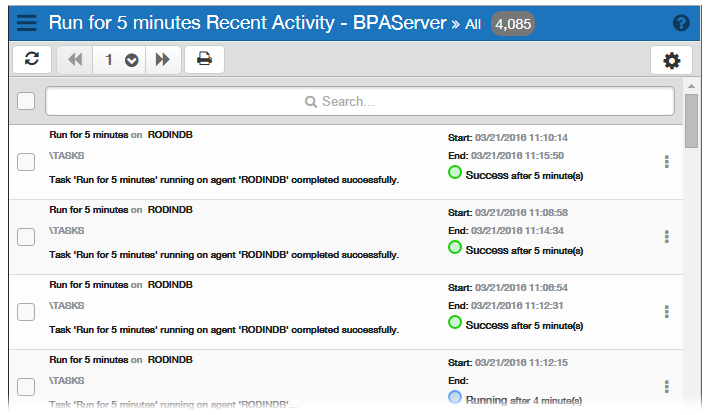708x415 pixels.
Task: Check the entry started at 11:10:14
Action: [x=27, y=162]
